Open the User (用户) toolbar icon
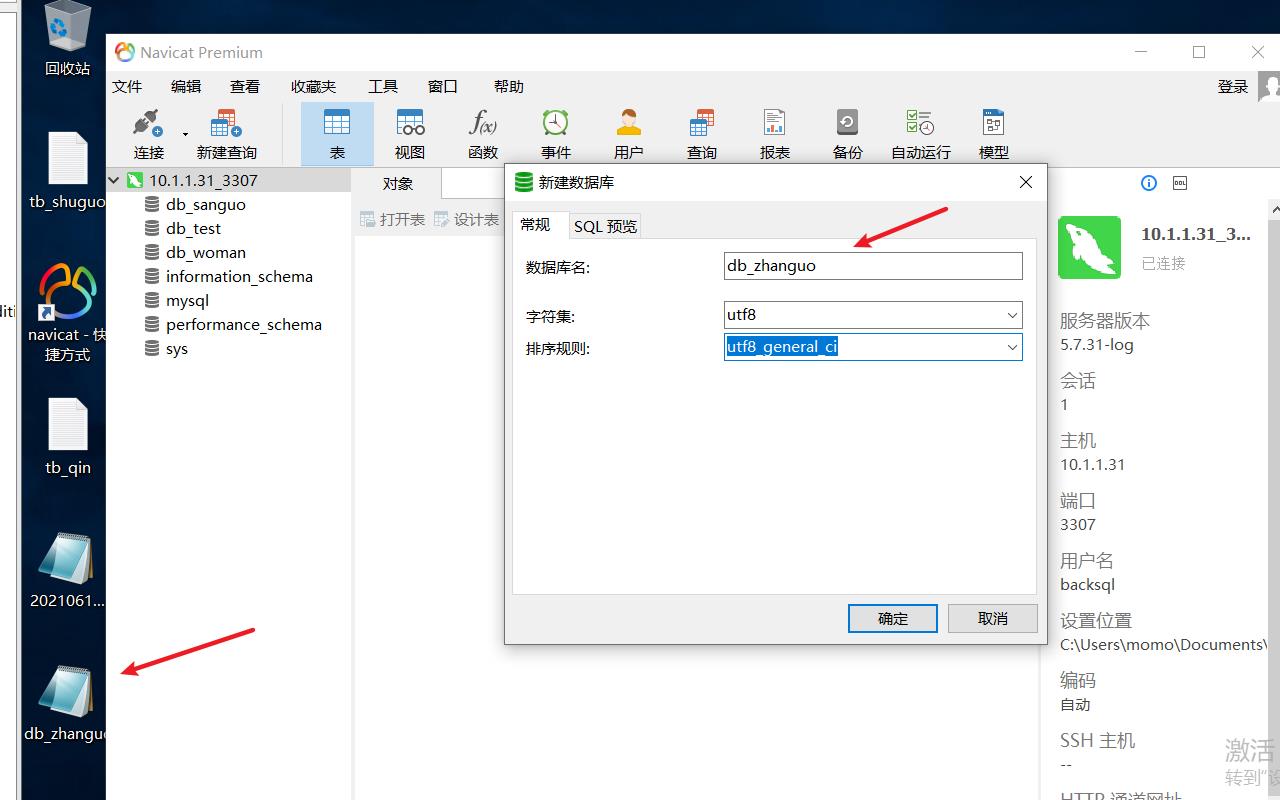The image size is (1280, 800). [629, 134]
